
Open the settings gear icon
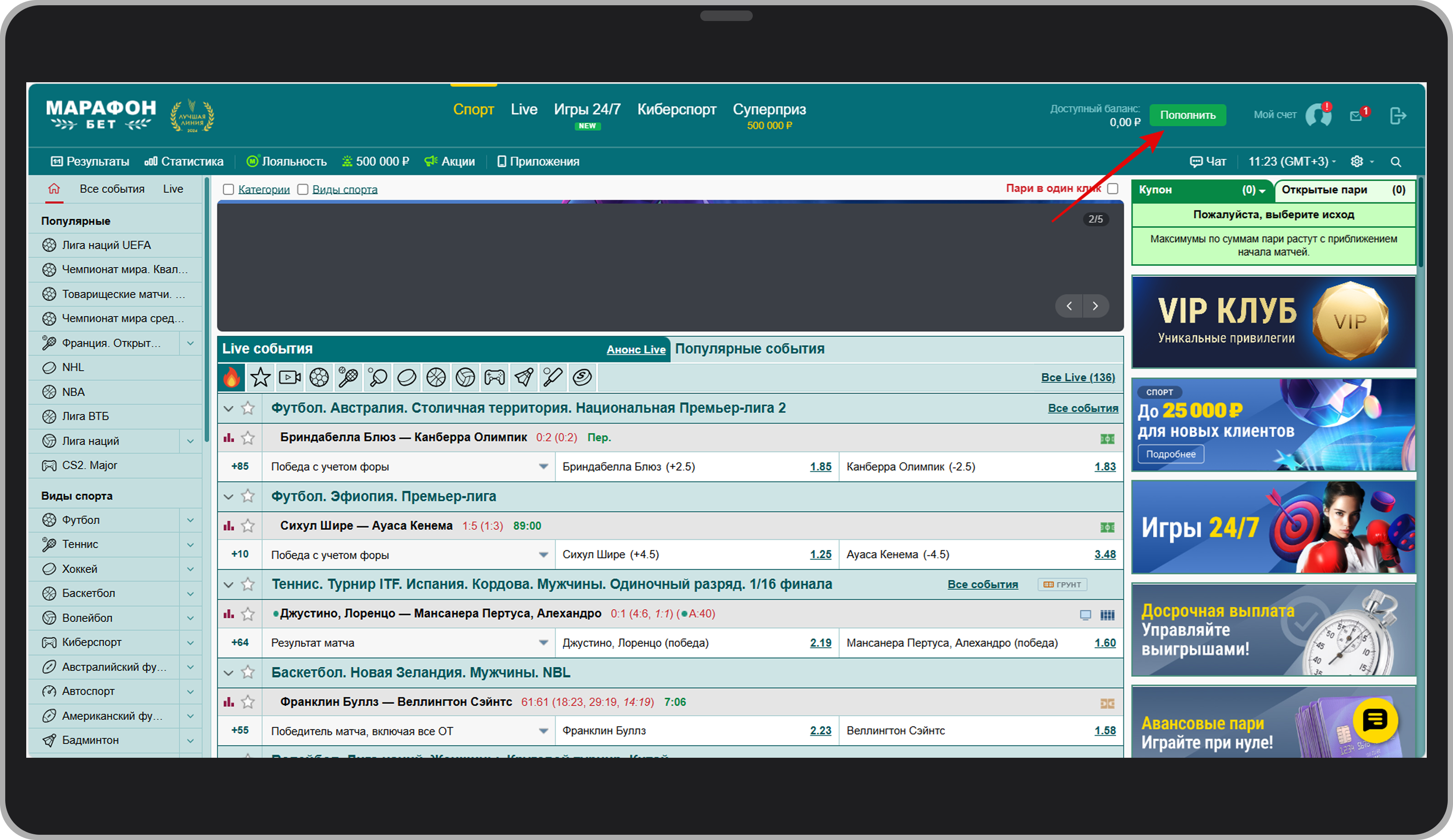point(1357,161)
